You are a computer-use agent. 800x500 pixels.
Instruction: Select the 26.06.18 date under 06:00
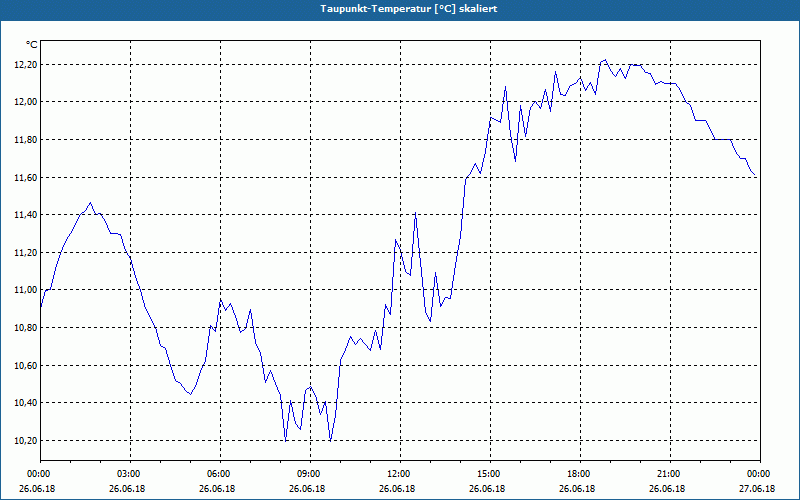pyautogui.click(x=217, y=489)
